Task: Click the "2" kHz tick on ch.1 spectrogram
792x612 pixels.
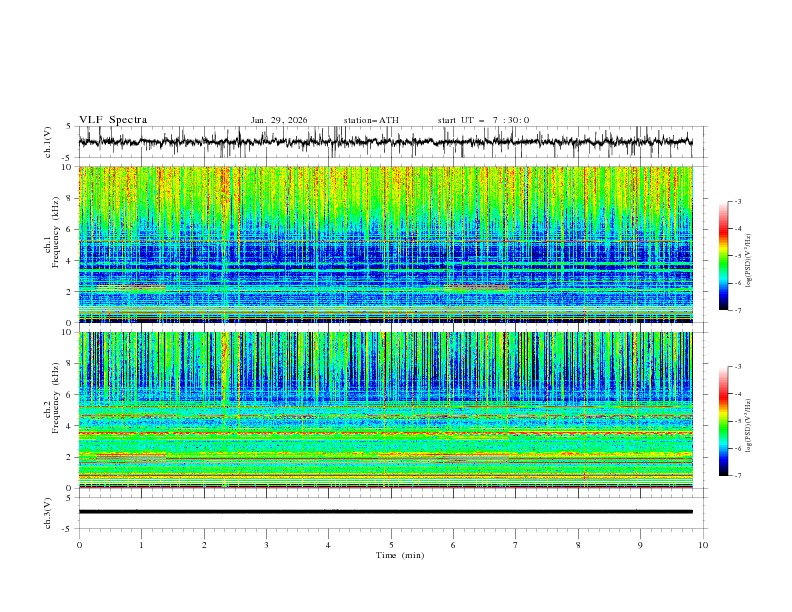Action: 71,292
